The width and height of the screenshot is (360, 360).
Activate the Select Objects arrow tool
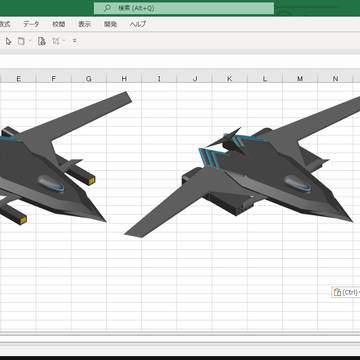(x=9, y=41)
